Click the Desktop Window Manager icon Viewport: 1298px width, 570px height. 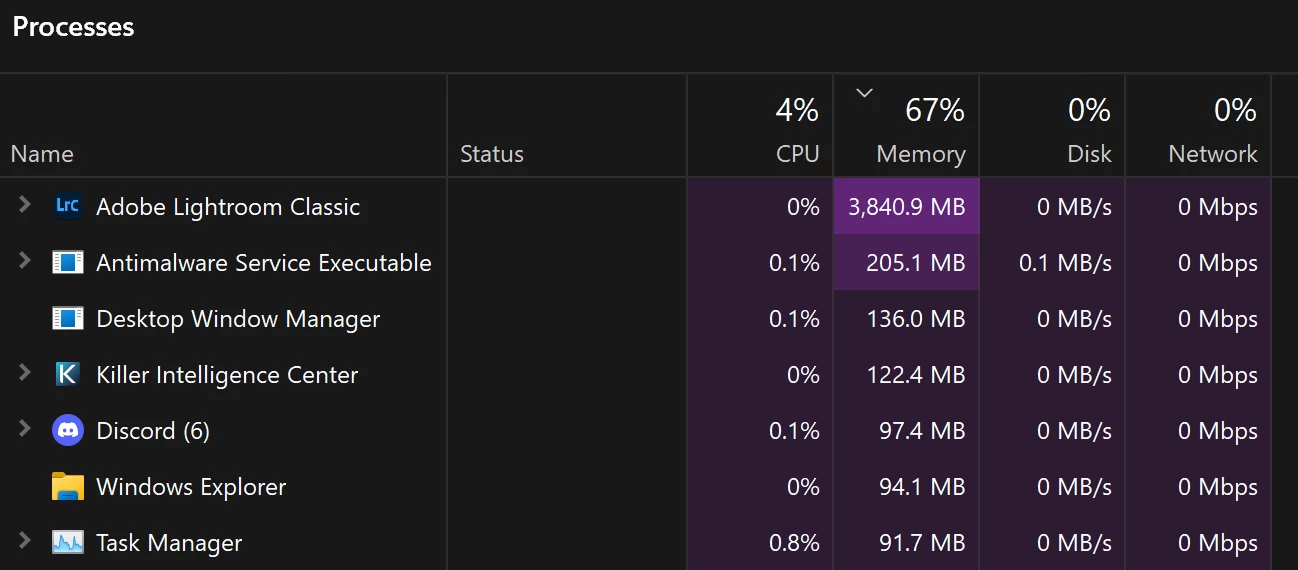click(x=67, y=319)
